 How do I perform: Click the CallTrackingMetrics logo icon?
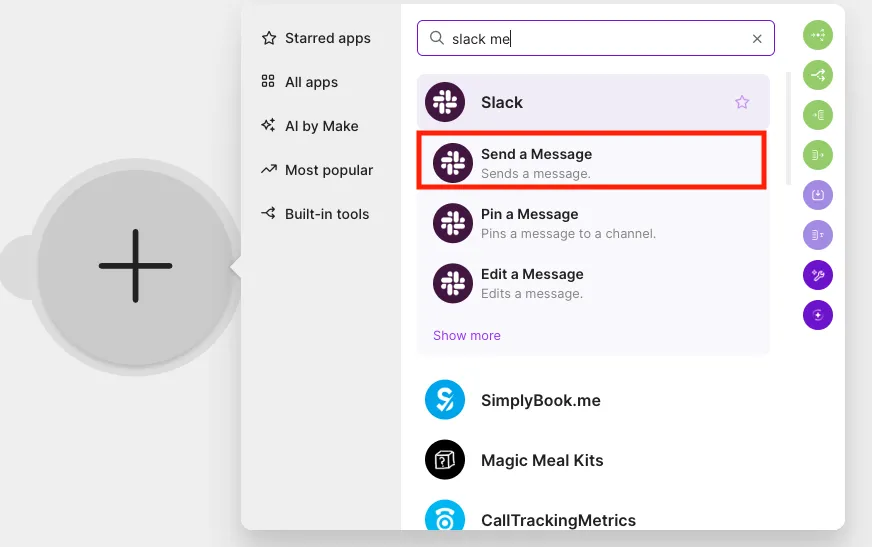pos(445,516)
